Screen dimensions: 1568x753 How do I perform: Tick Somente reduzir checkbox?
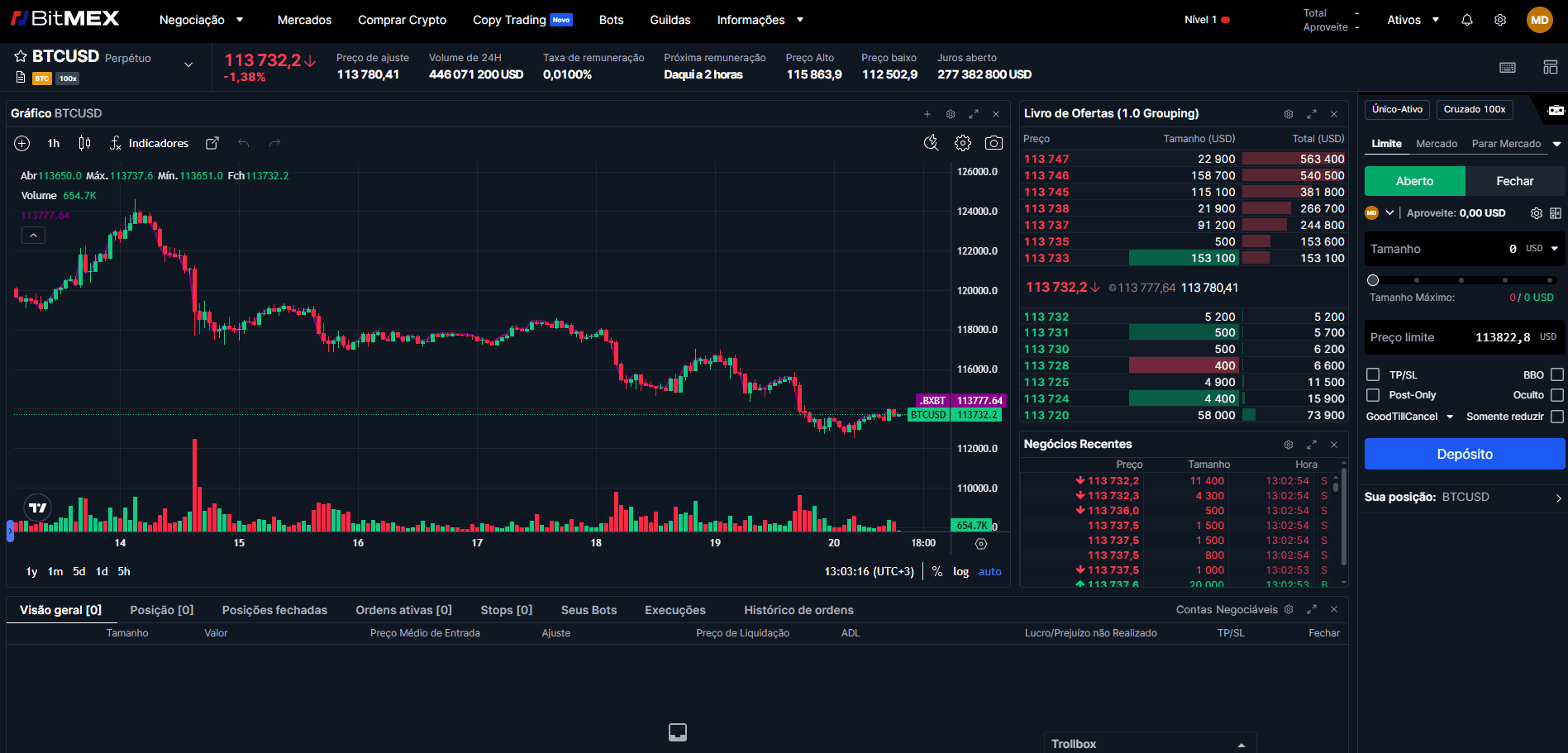1557,417
